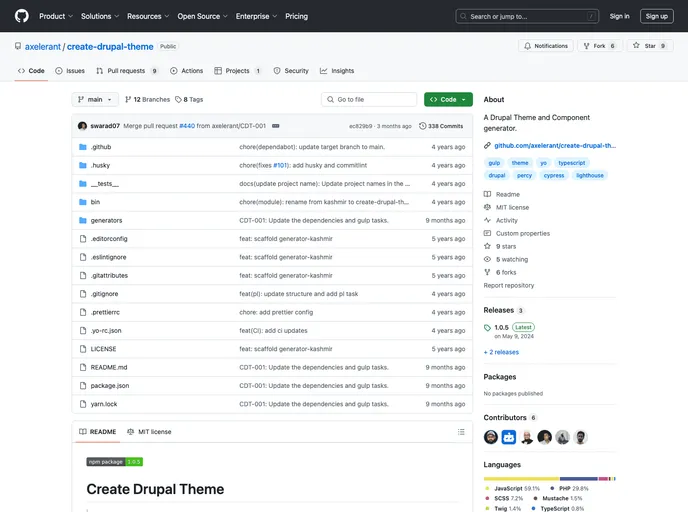This screenshot has height=512, width=688.
Task: Expand the commit message ellipsis icon
Action: (x=276, y=126)
